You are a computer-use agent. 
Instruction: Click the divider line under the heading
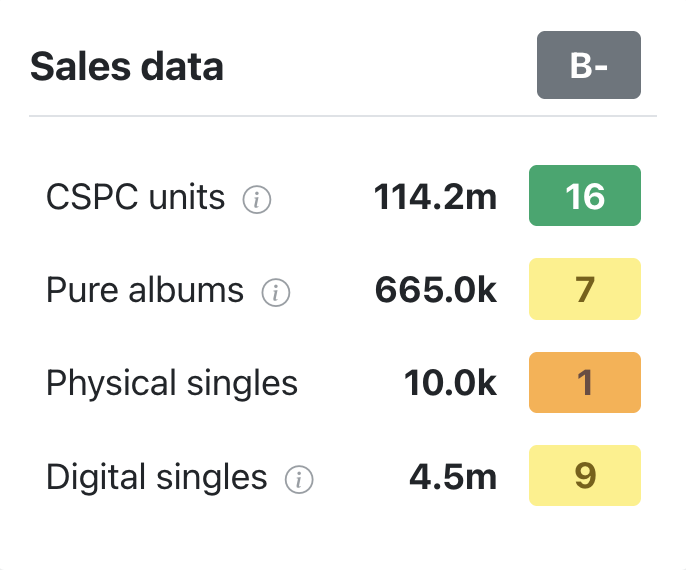343,116
